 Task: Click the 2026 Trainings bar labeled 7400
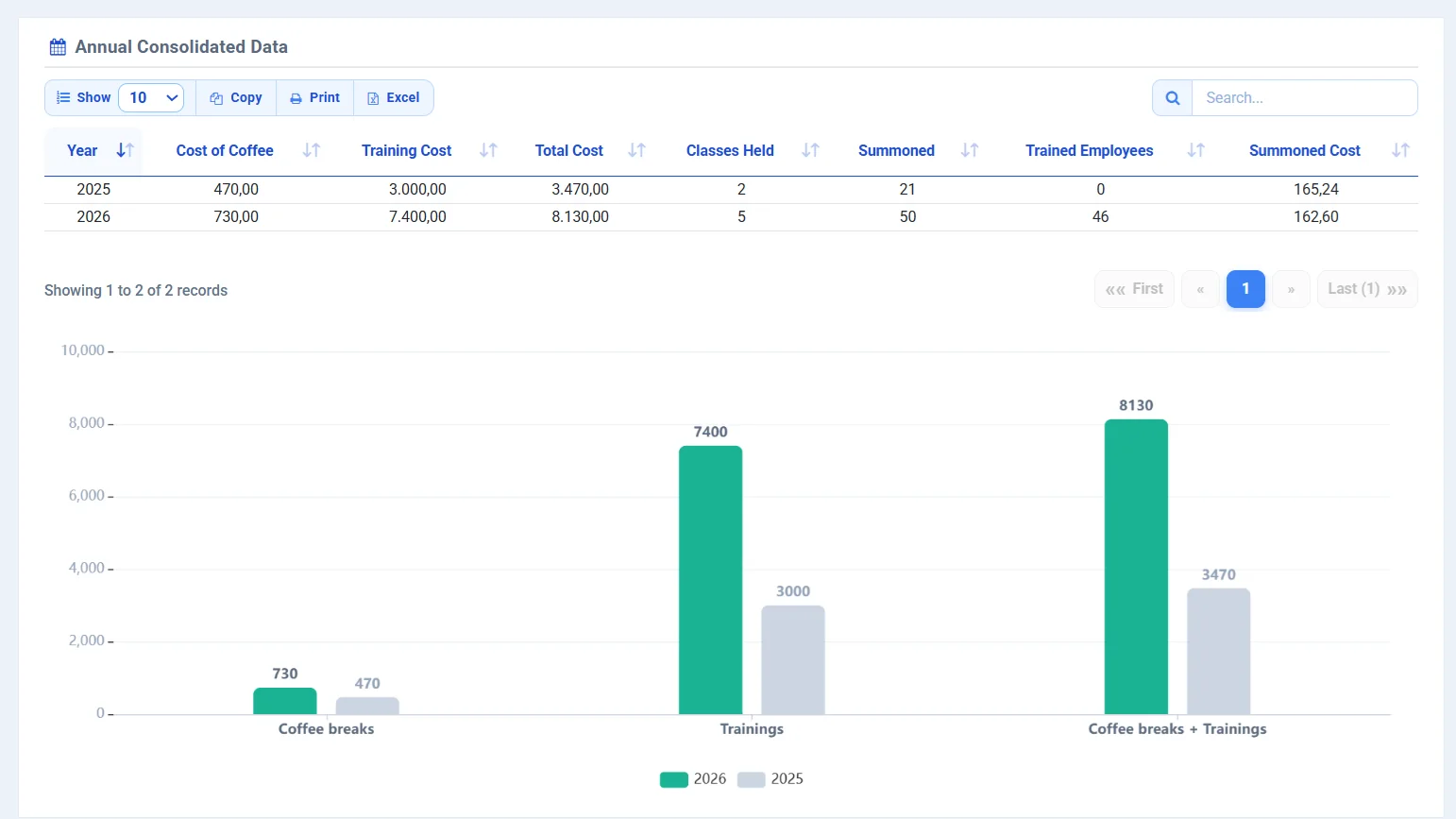click(x=710, y=580)
